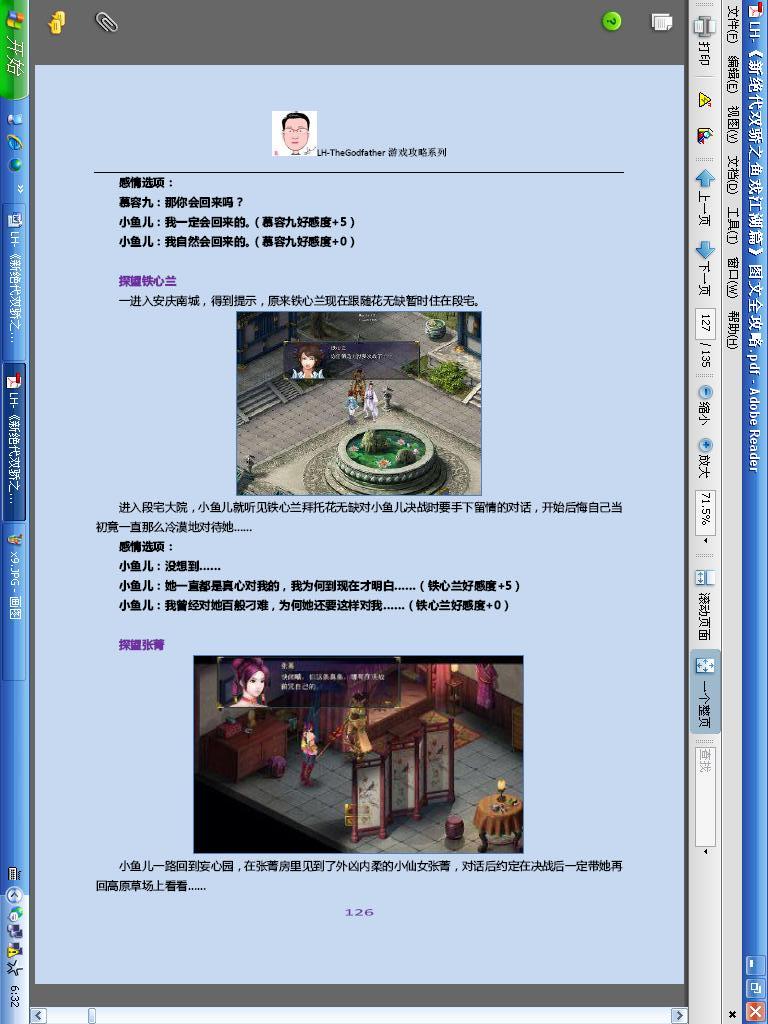
Task: Expand hidden system tray icons arrow
Action: click(14, 895)
